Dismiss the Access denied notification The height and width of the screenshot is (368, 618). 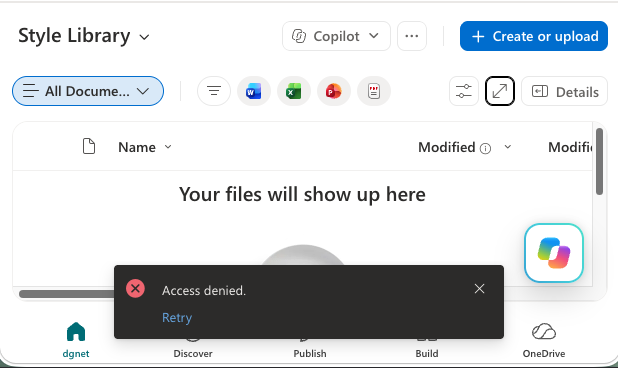(479, 289)
